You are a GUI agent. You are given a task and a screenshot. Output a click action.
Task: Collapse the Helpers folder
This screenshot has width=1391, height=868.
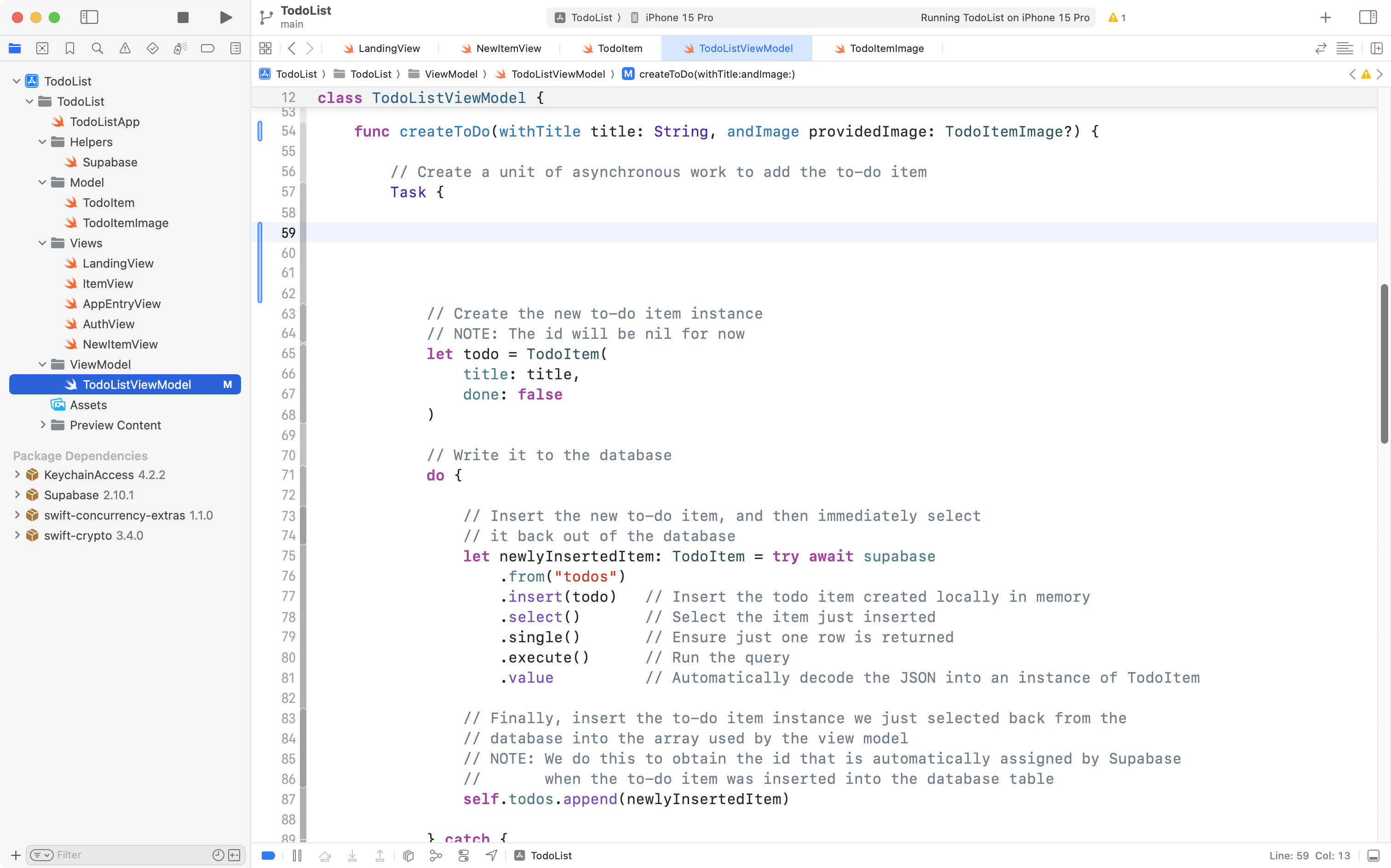[x=42, y=142]
